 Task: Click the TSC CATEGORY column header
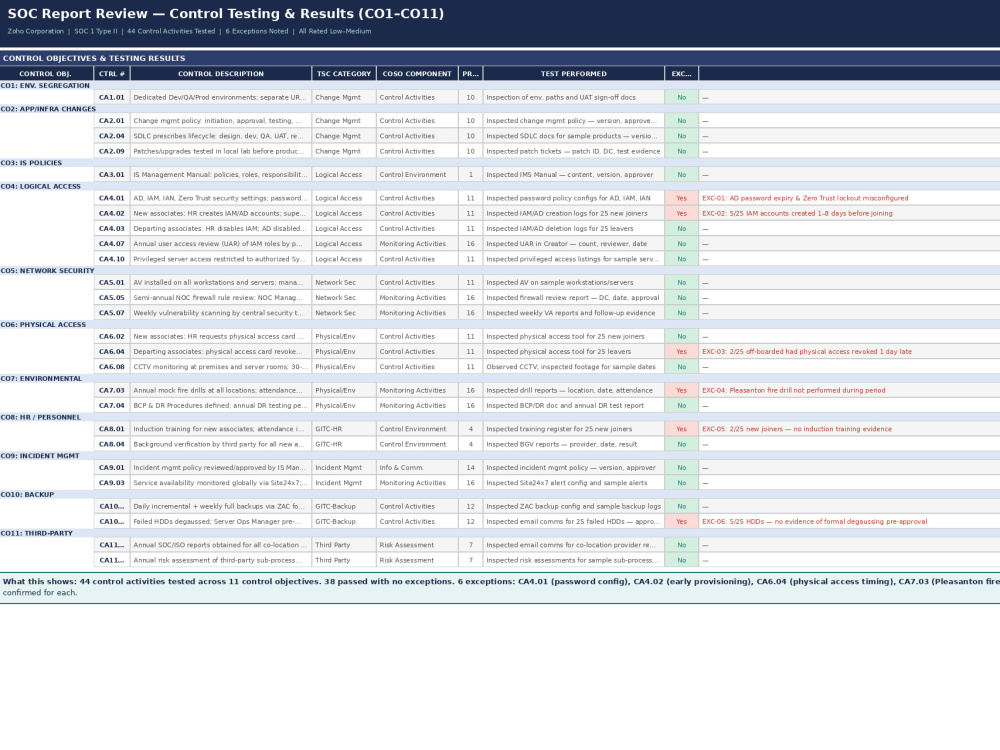344,73
